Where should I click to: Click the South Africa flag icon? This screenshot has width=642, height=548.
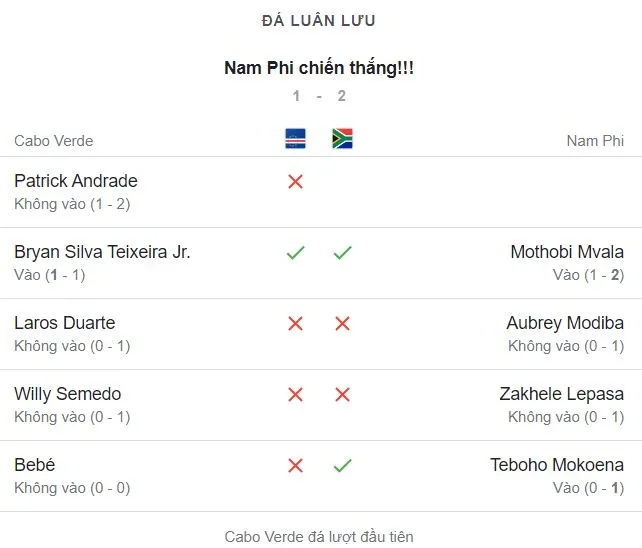point(342,139)
